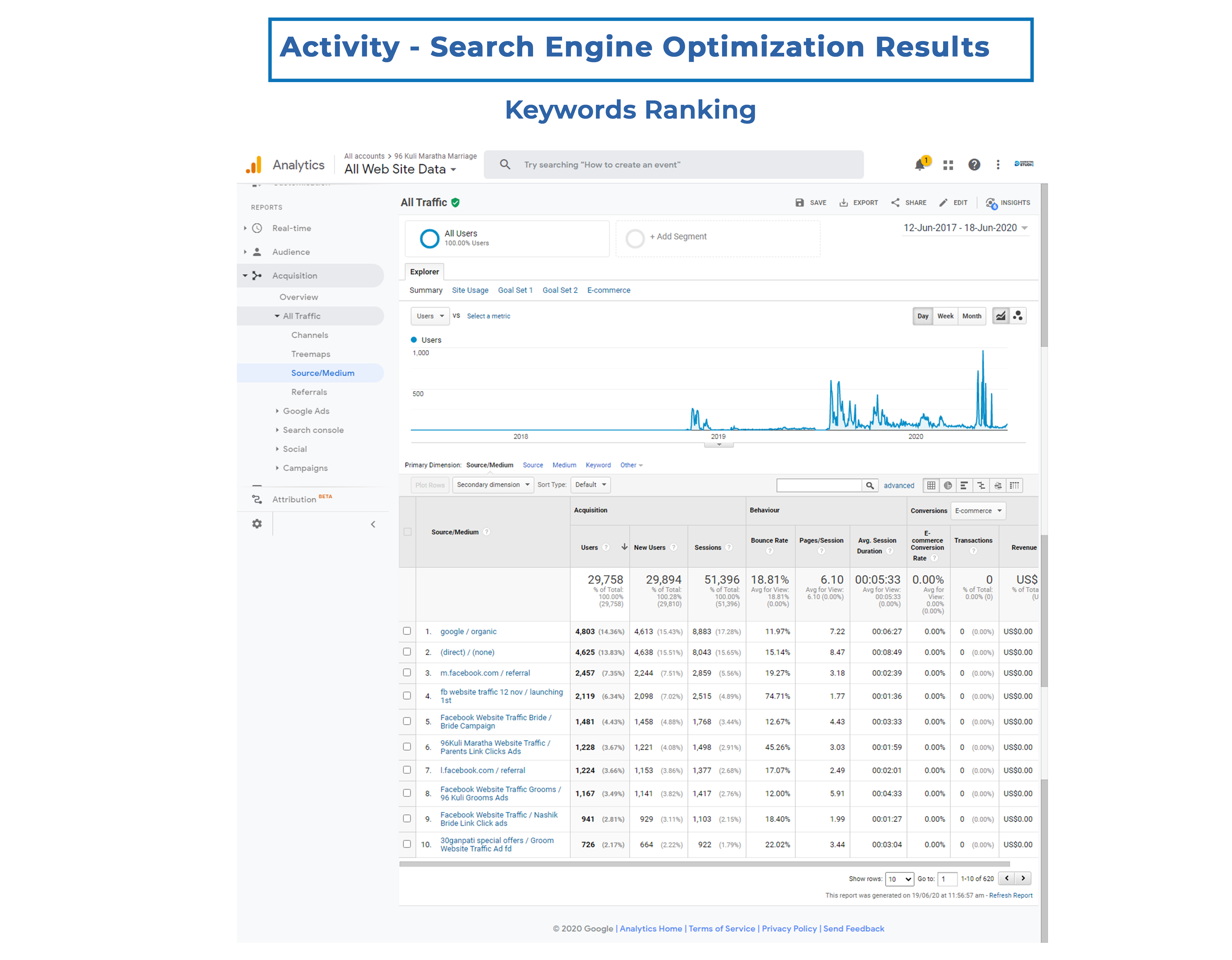Switch to the Goal Set 1 tab
Viewport: 1232px width, 960px height.
coord(515,290)
